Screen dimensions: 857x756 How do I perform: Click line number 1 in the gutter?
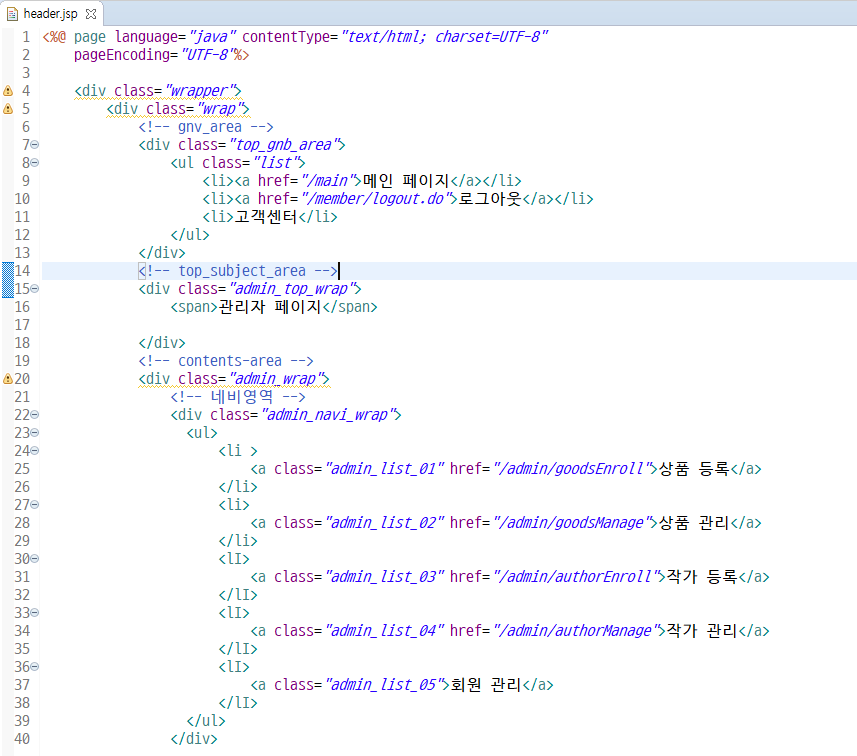tap(26, 37)
